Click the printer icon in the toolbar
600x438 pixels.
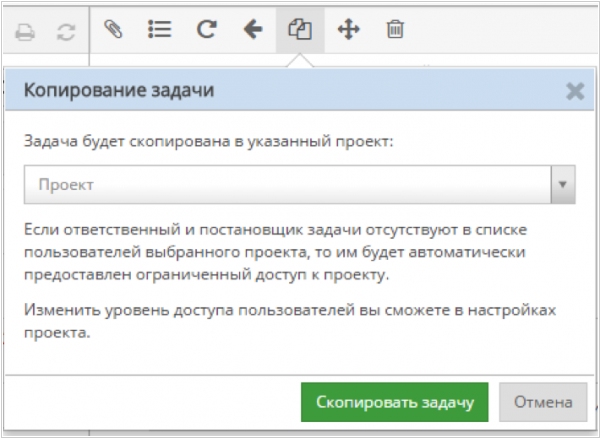click(x=26, y=31)
